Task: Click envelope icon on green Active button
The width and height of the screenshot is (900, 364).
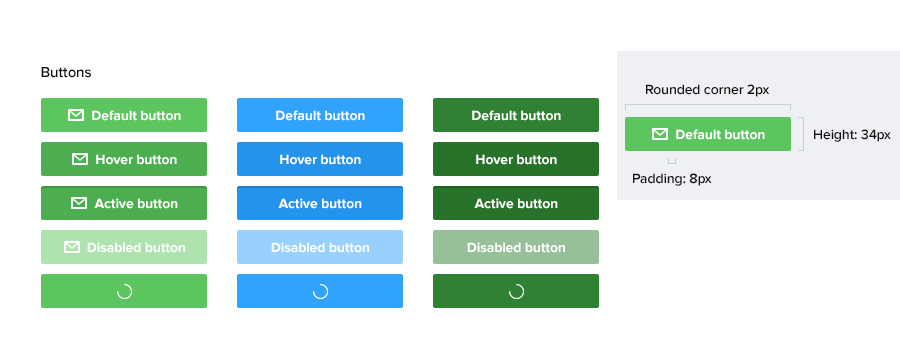Action: click(79, 203)
